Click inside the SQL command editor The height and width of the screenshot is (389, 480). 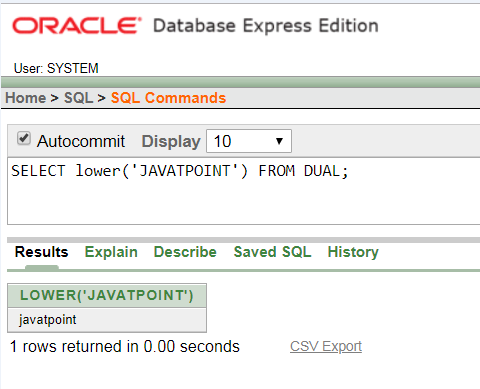244,191
